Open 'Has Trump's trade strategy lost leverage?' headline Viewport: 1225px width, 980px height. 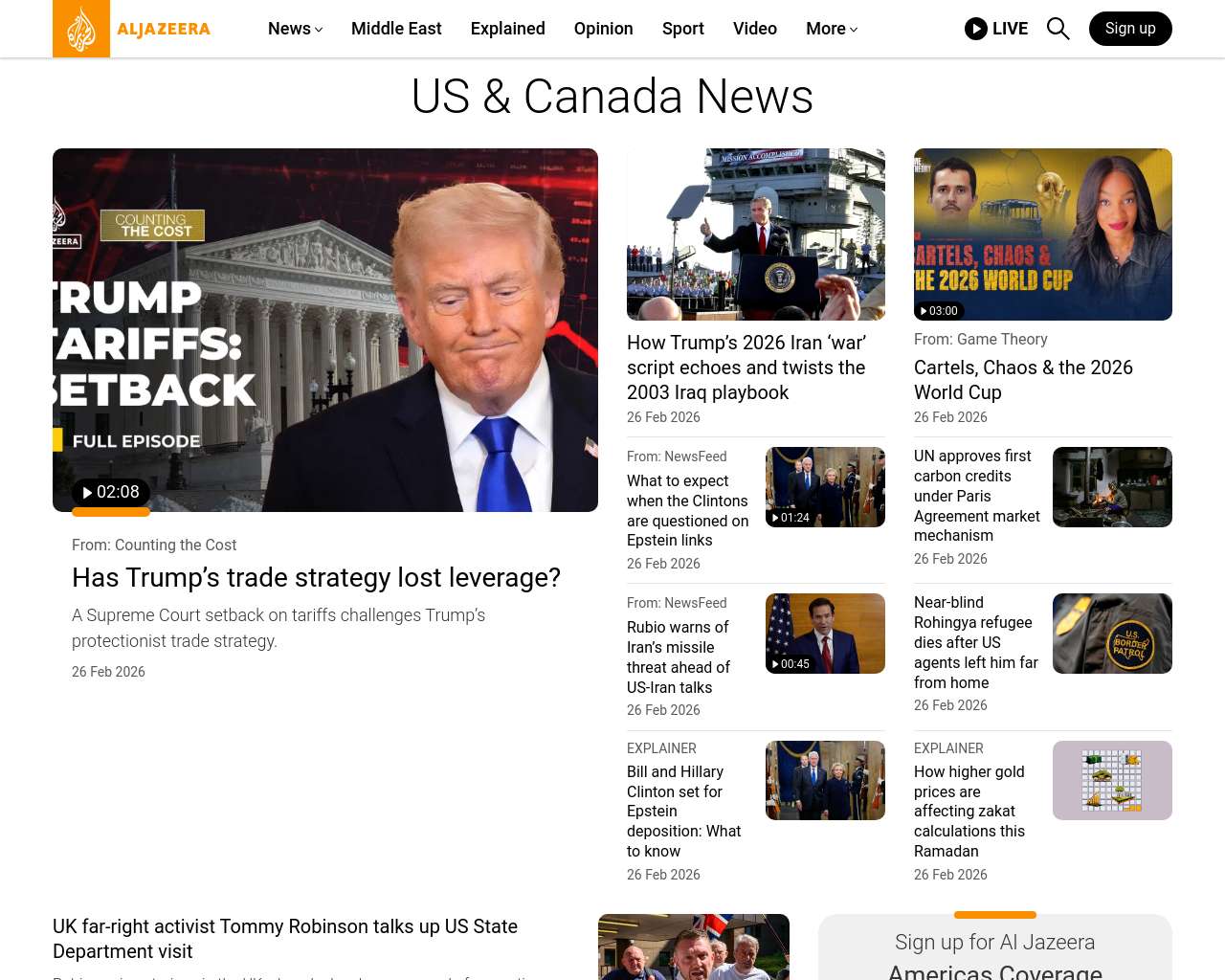[316, 578]
